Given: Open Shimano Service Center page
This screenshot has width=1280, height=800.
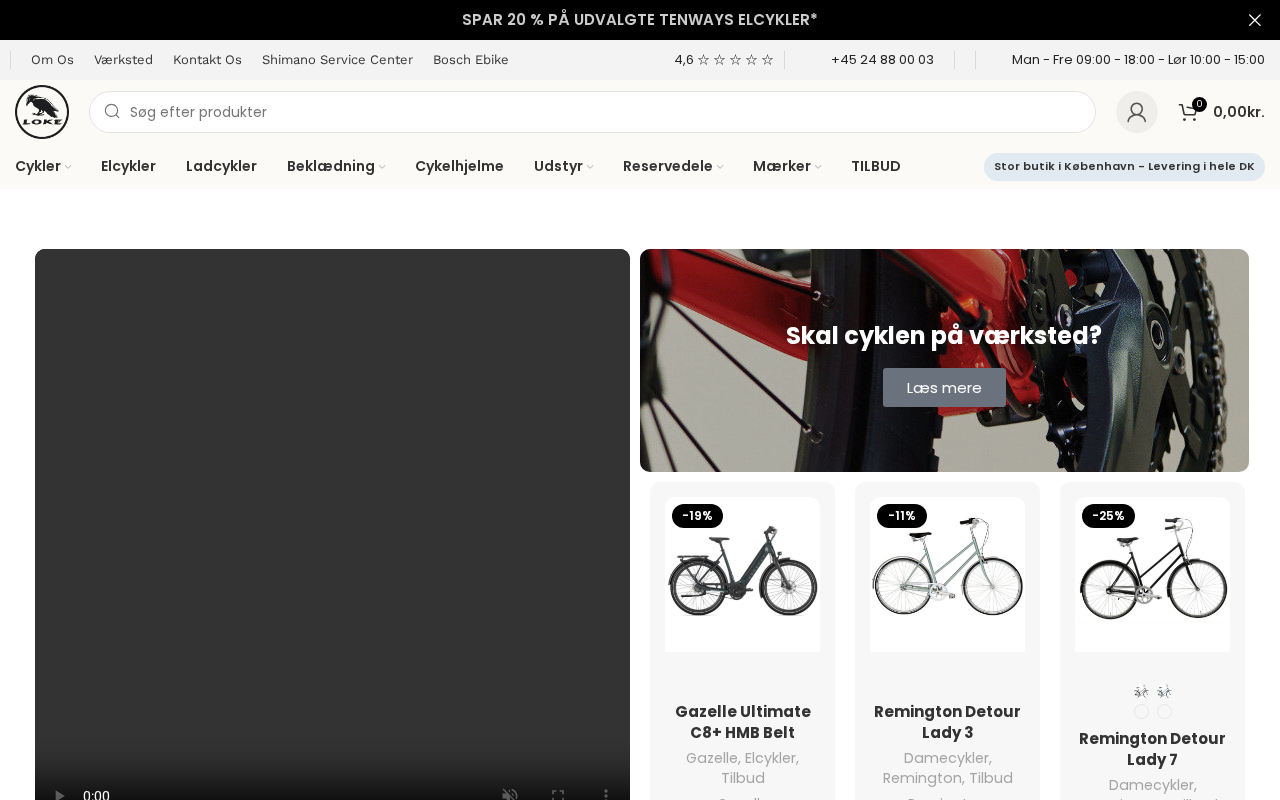Looking at the screenshot, I should click(337, 60).
